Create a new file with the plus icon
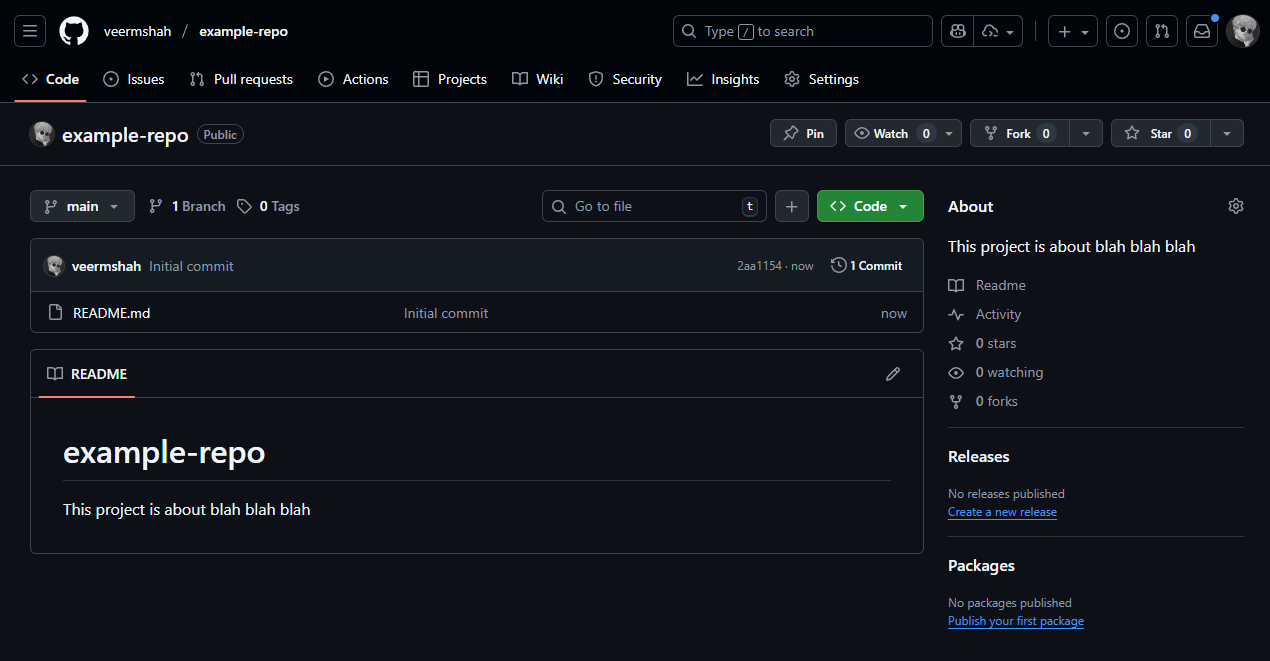This screenshot has height=661, width=1270. 791,206
